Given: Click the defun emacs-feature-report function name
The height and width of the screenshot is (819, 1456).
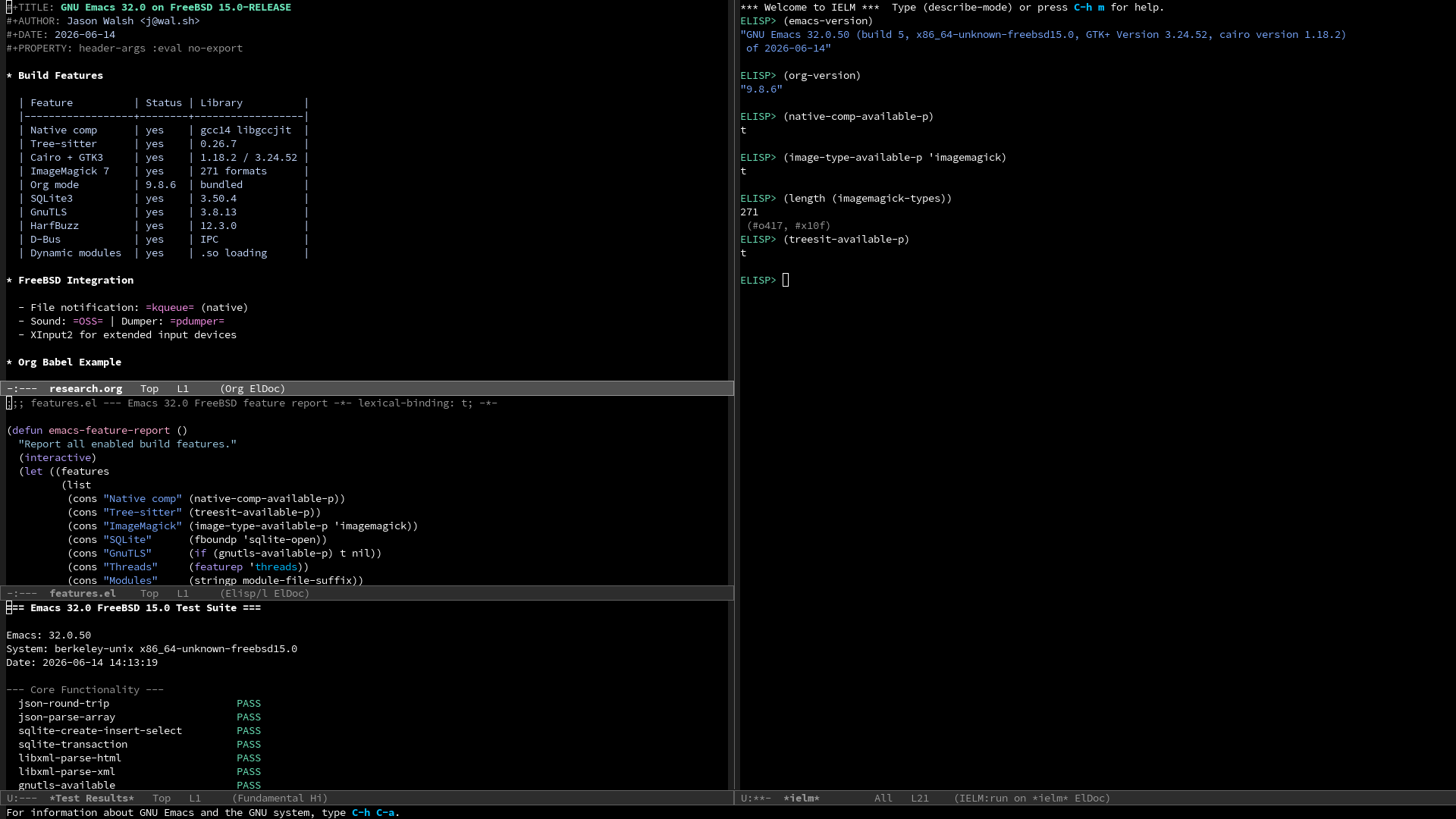Looking at the screenshot, I should (x=109, y=430).
